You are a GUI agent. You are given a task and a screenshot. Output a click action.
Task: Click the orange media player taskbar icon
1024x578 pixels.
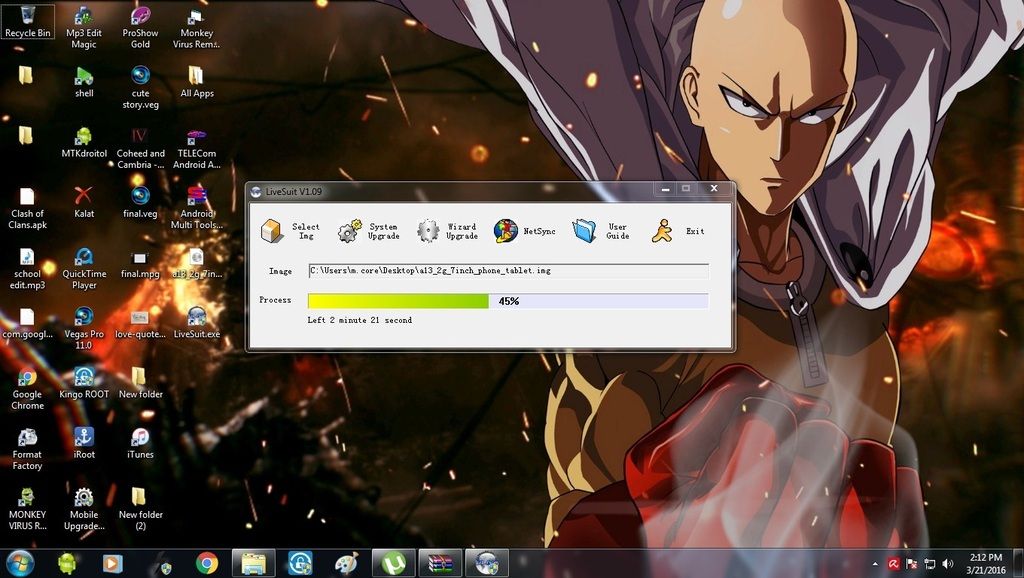point(112,563)
